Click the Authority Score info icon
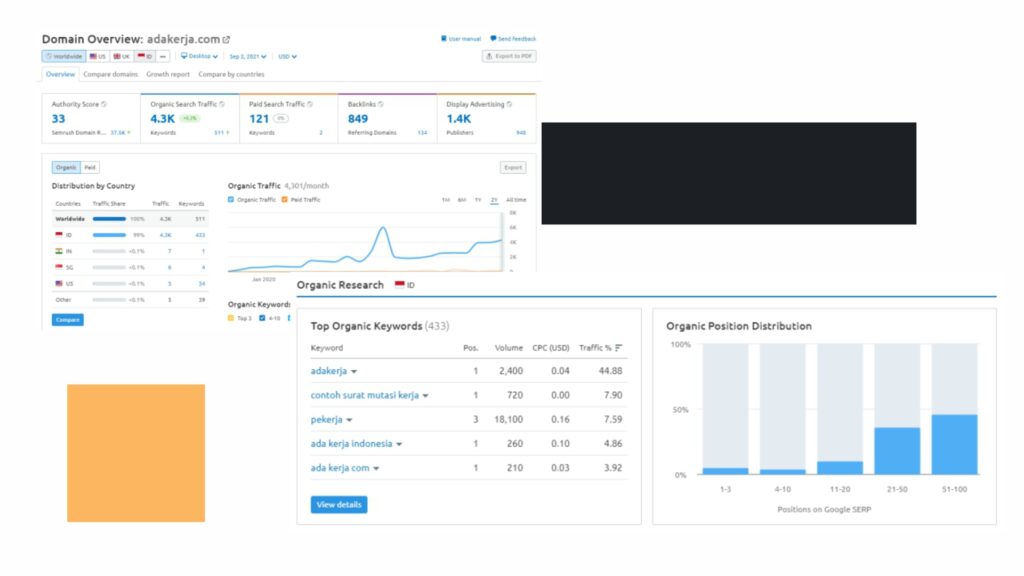The width and height of the screenshot is (1024, 576). pos(104,104)
